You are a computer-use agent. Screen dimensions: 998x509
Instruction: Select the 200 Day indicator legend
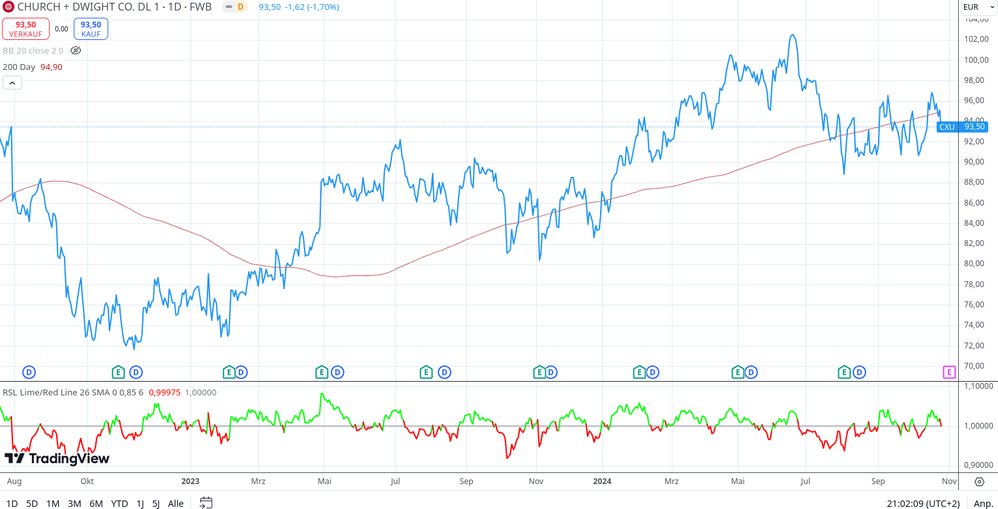(x=19, y=67)
